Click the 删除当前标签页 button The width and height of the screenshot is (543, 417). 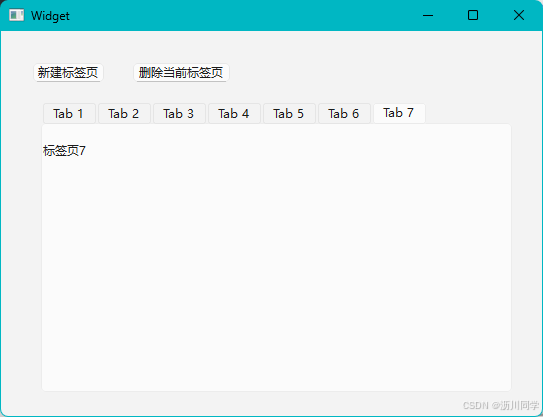click(x=181, y=73)
